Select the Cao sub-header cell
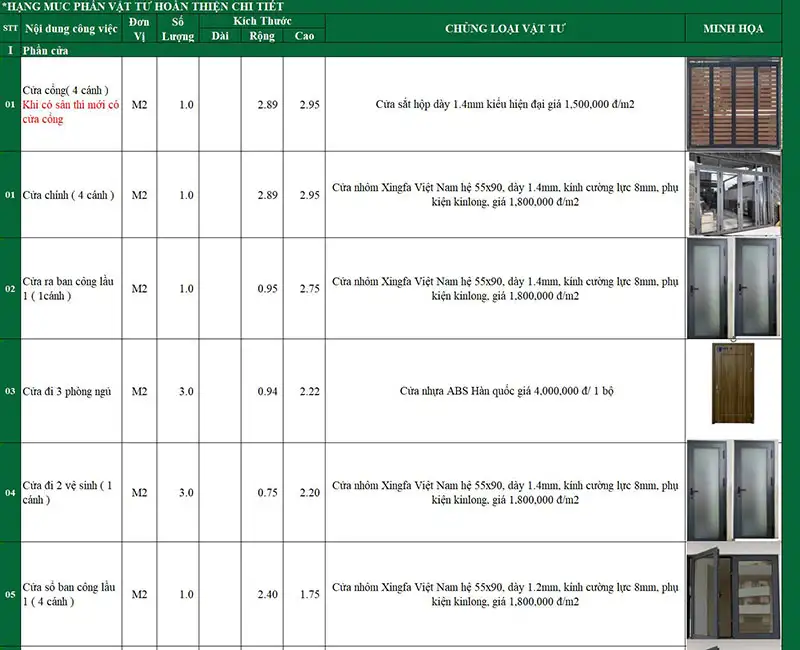The image size is (800, 650). pyautogui.click(x=303, y=34)
